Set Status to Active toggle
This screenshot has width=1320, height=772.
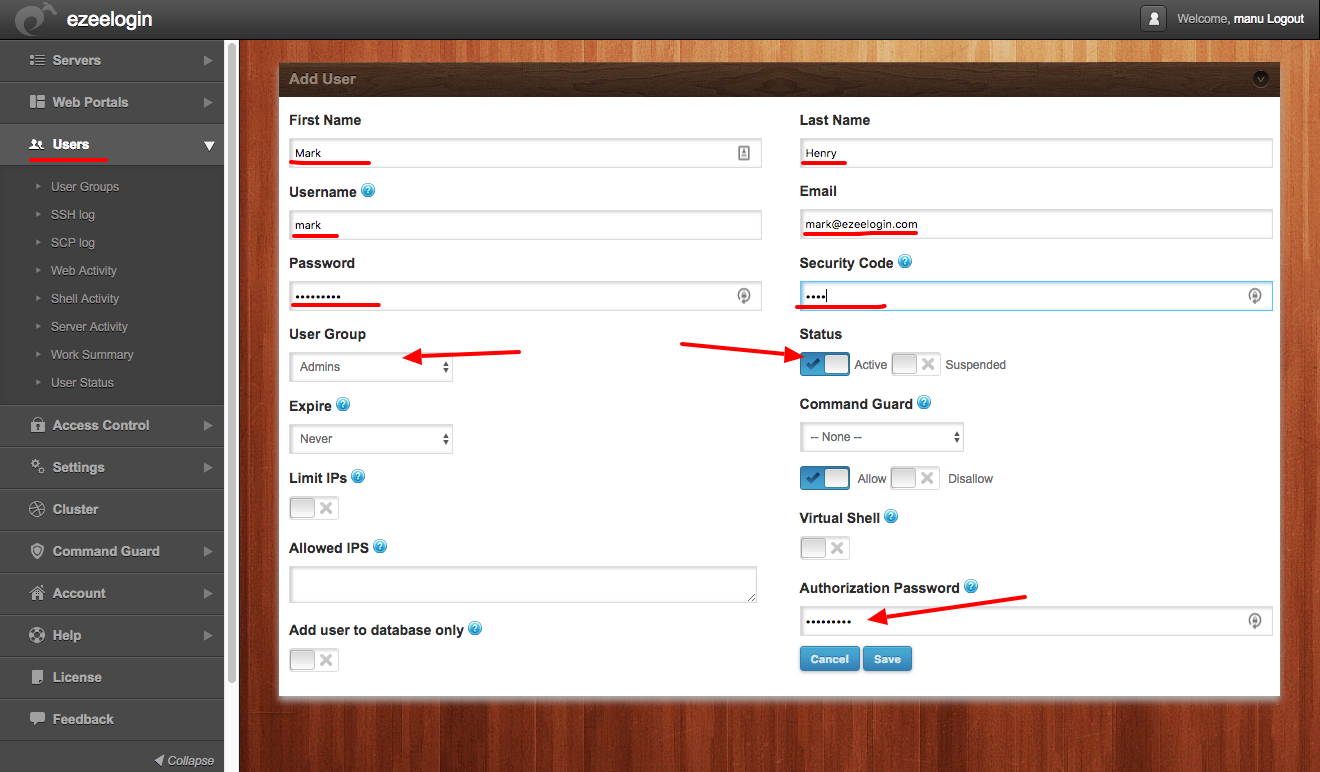825,364
